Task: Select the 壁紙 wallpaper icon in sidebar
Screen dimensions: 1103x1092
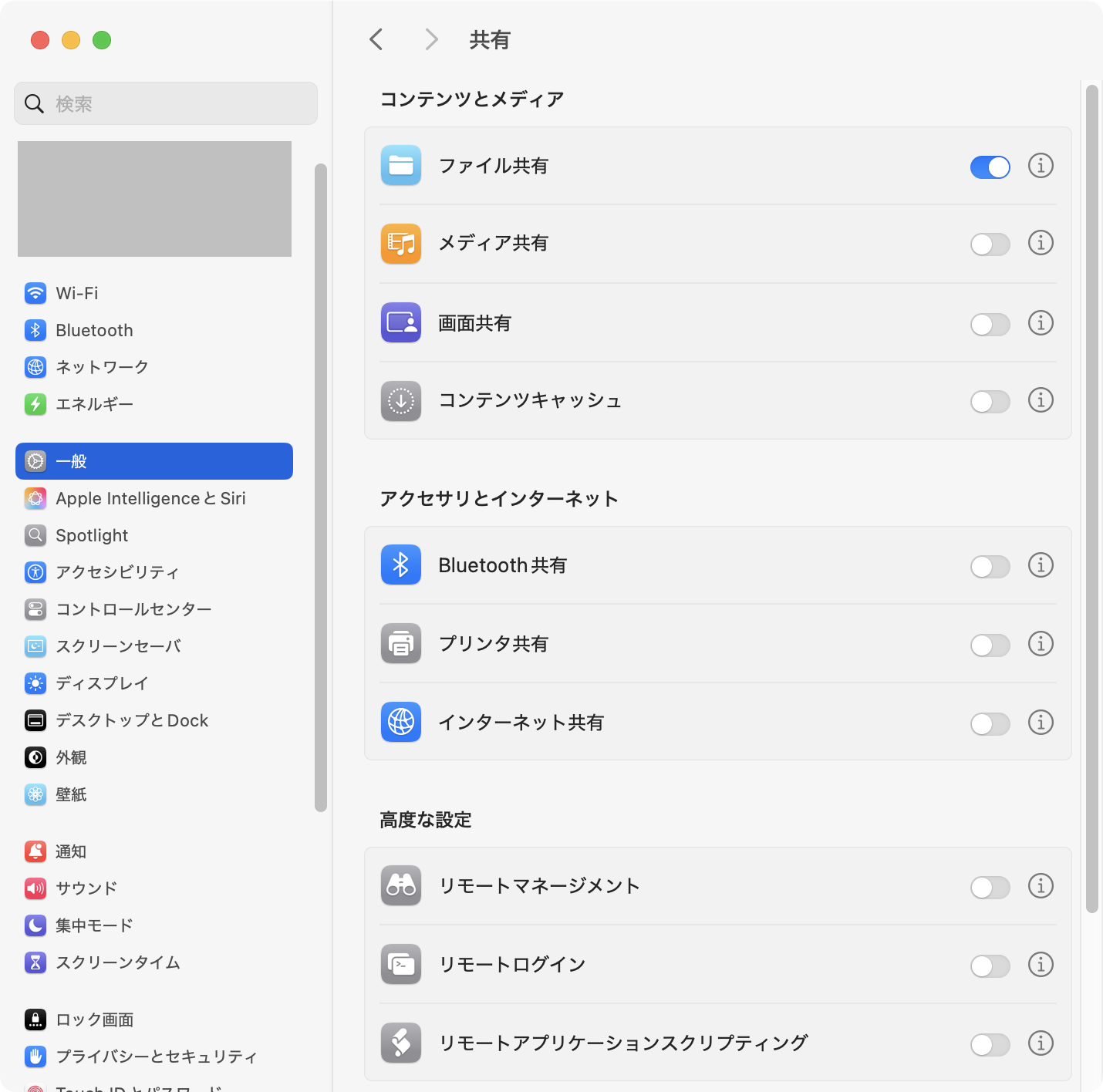Action: click(x=35, y=794)
